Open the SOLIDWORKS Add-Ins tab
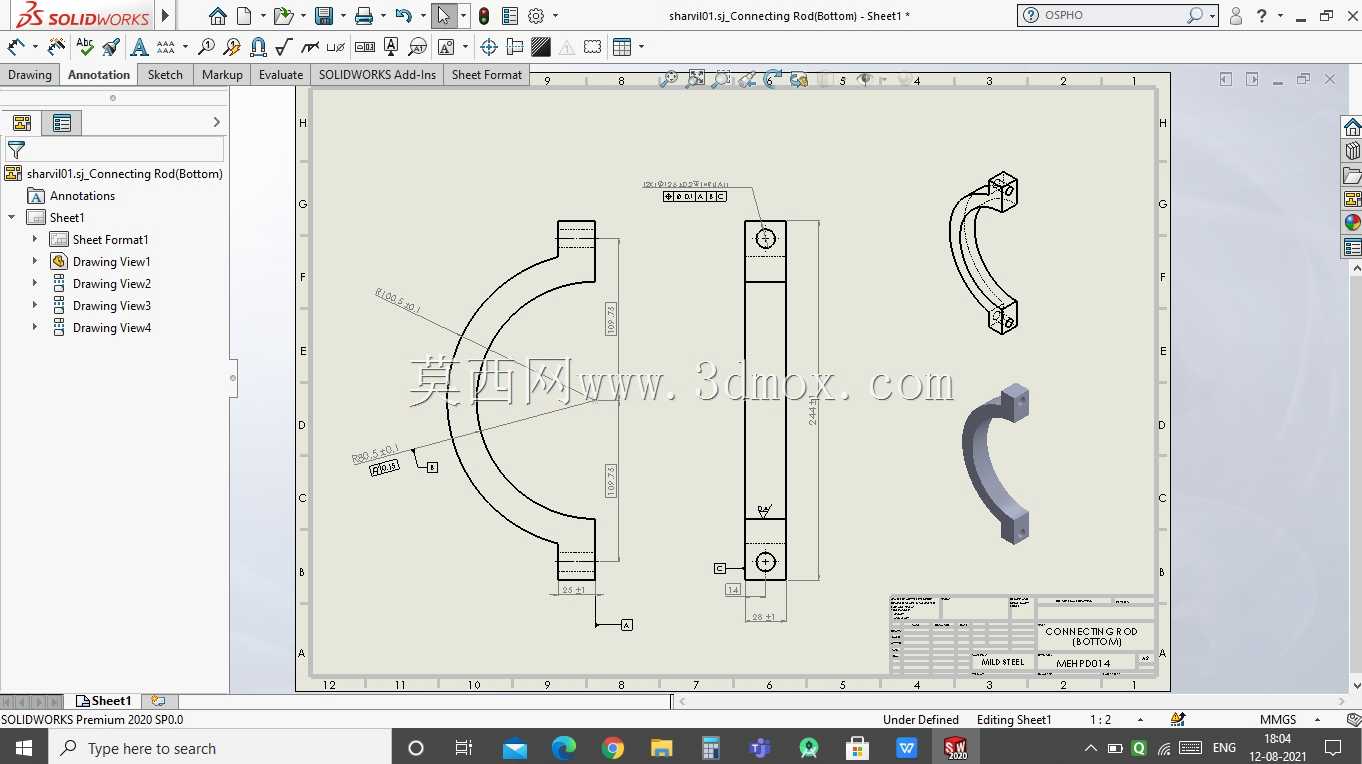 378,75
